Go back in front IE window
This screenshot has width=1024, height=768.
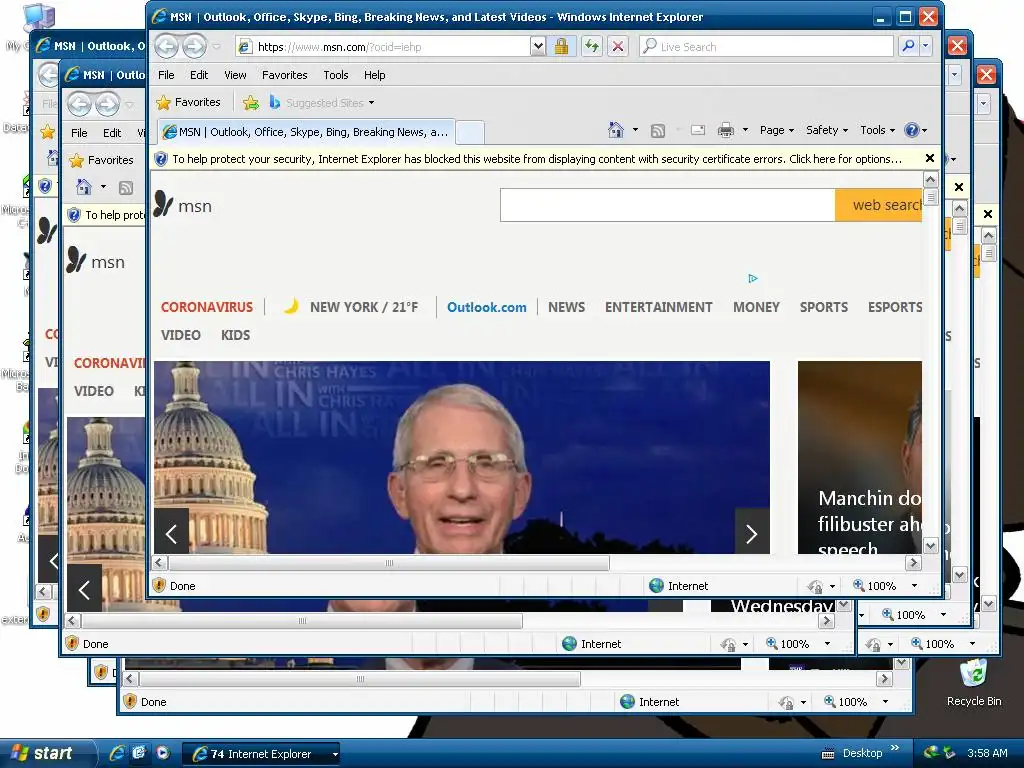(167, 46)
